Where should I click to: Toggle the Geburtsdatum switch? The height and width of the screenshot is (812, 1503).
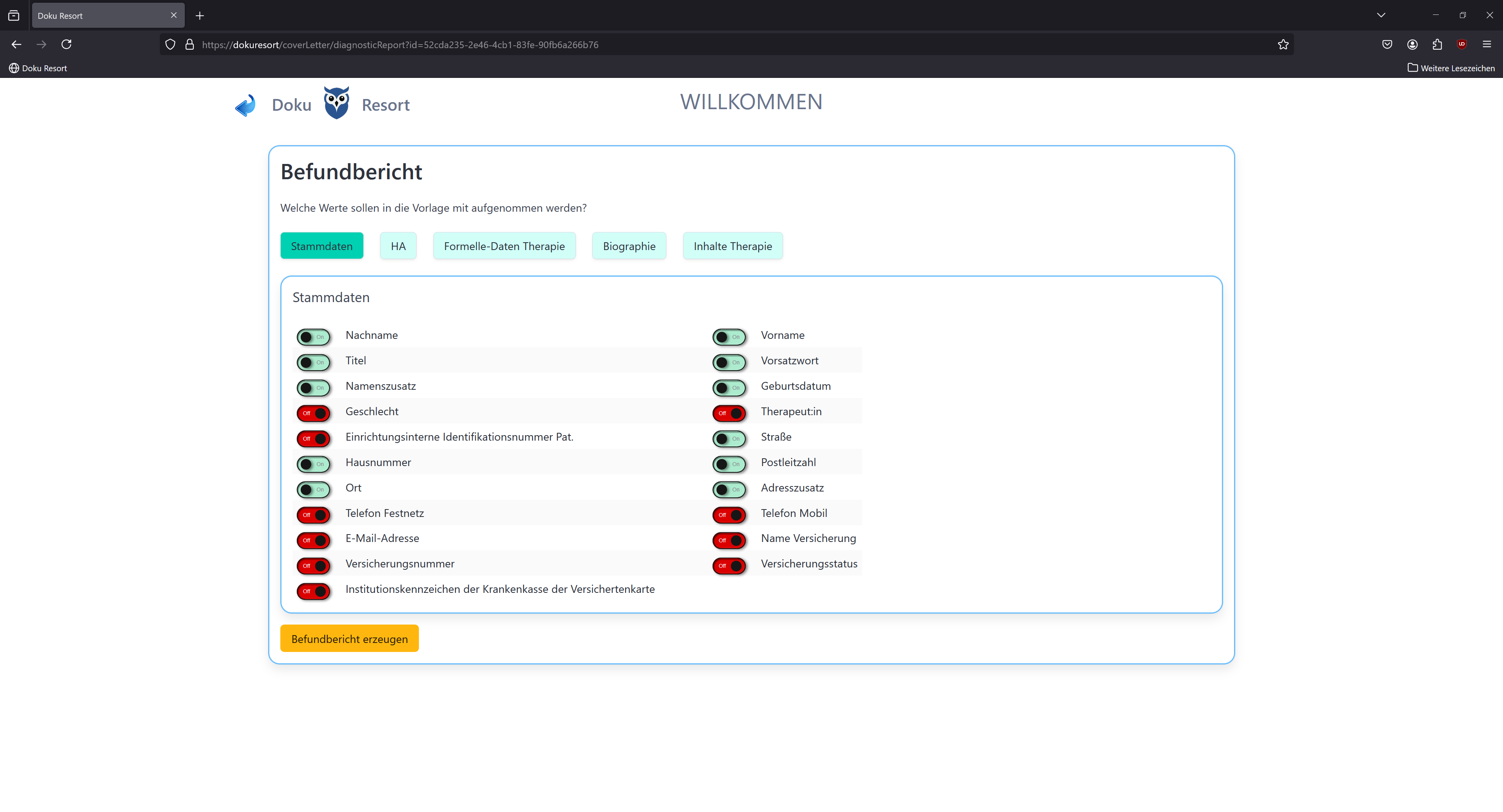729,387
